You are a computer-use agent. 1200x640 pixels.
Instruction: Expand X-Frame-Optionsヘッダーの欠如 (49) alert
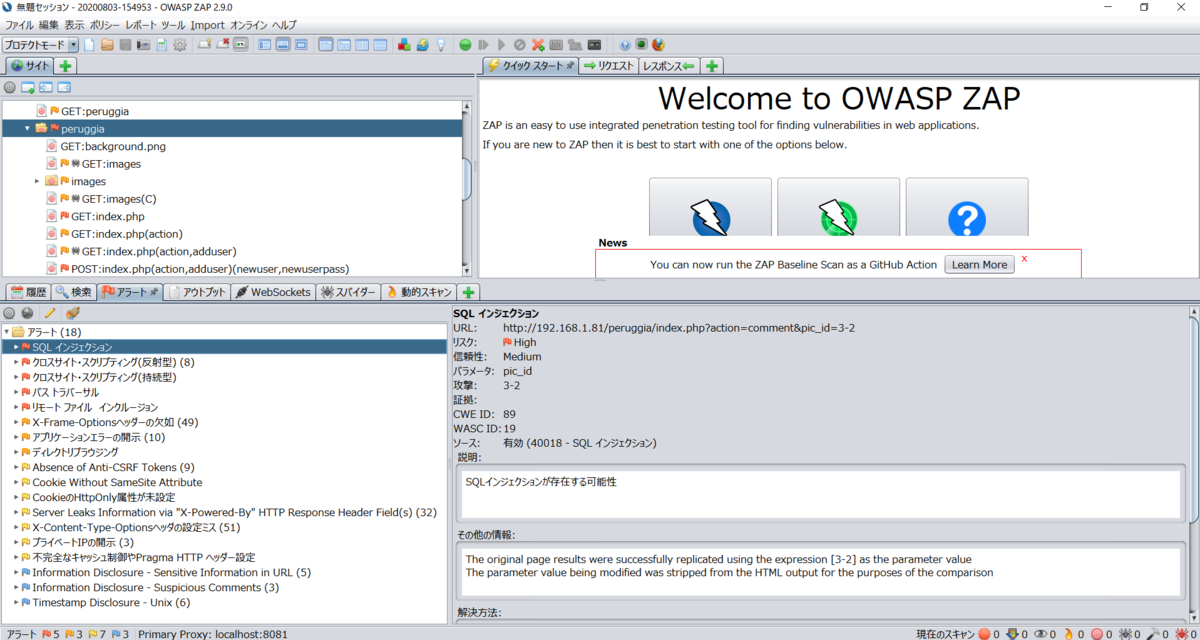pos(16,422)
